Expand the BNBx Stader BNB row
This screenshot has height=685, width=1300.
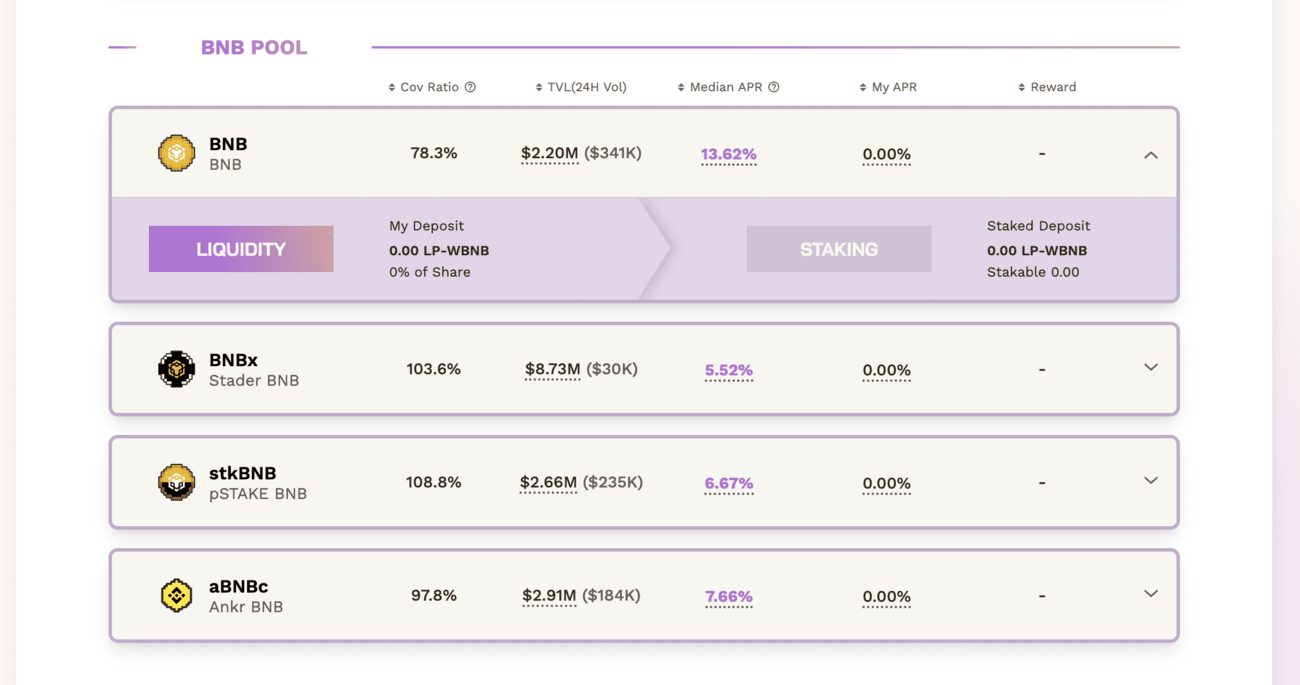tap(1151, 368)
